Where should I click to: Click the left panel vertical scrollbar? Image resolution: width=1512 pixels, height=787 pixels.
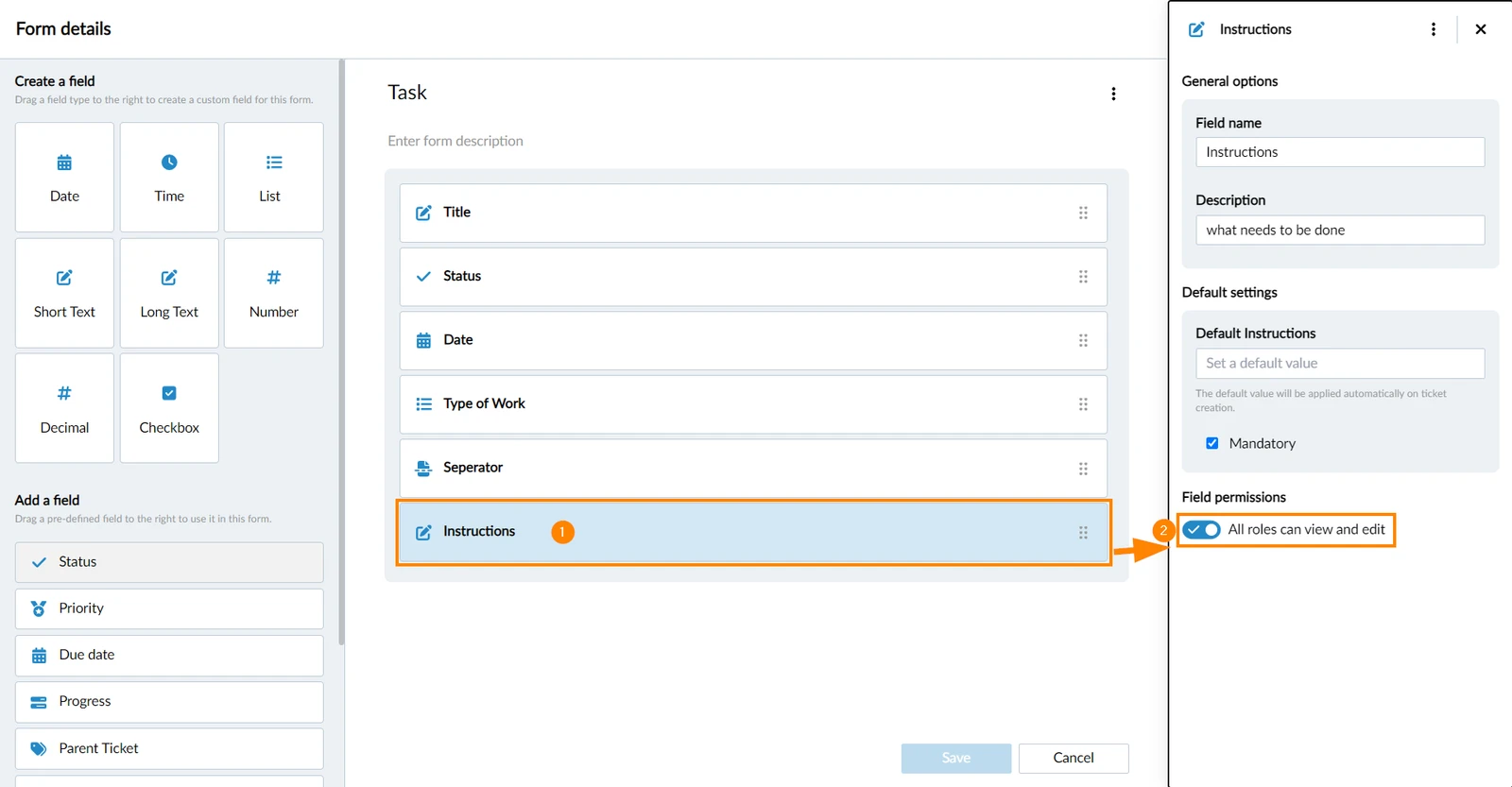tap(341, 351)
